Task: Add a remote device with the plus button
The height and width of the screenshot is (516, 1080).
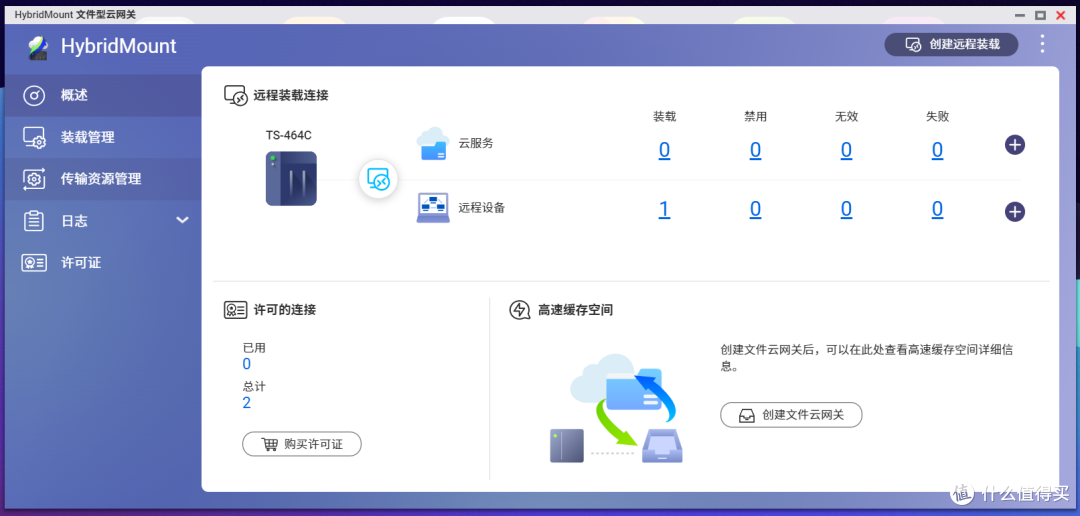Action: click(x=1015, y=211)
